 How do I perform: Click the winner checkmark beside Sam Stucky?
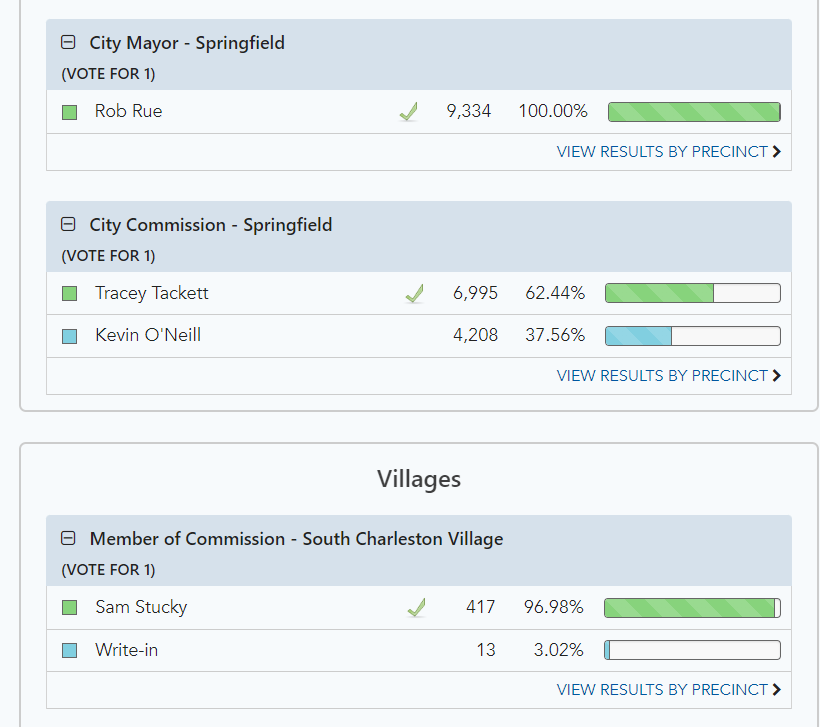(416, 608)
